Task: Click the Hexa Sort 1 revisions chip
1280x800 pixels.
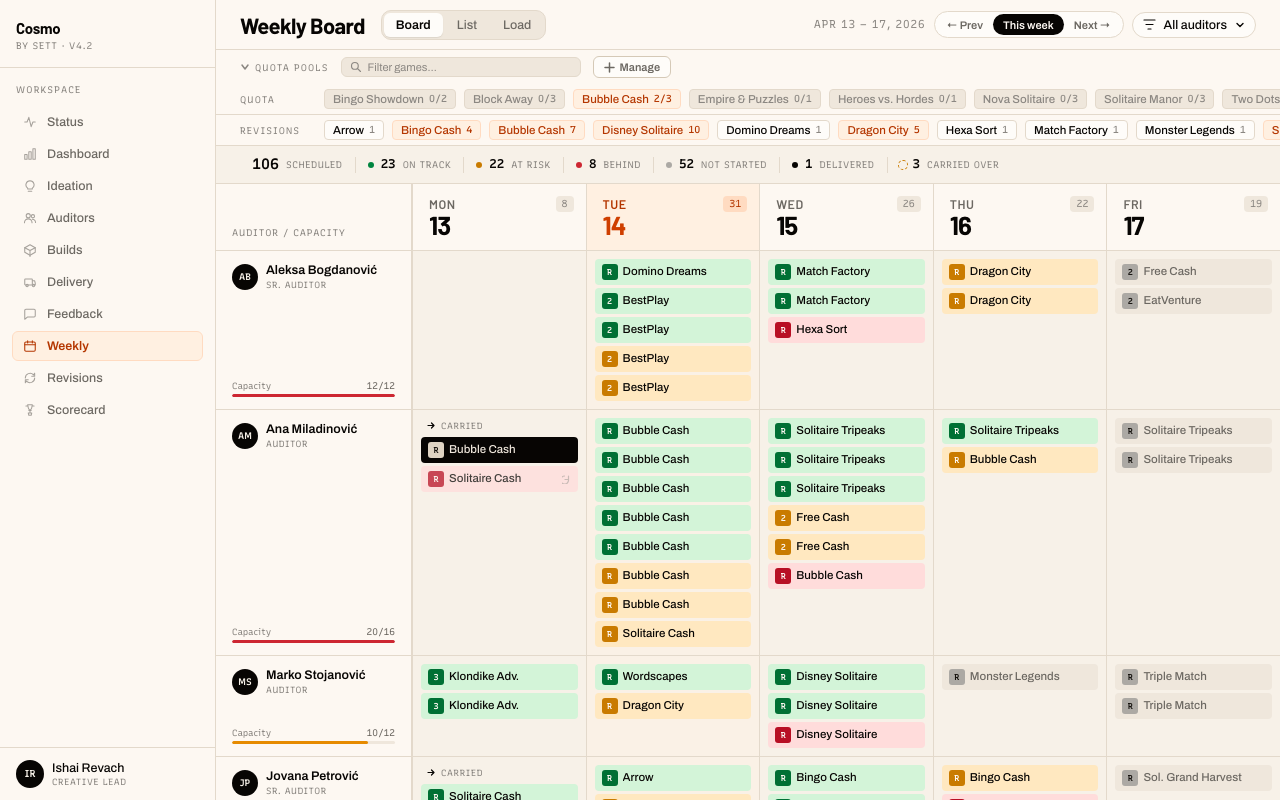Action: pyautogui.click(x=977, y=130)
